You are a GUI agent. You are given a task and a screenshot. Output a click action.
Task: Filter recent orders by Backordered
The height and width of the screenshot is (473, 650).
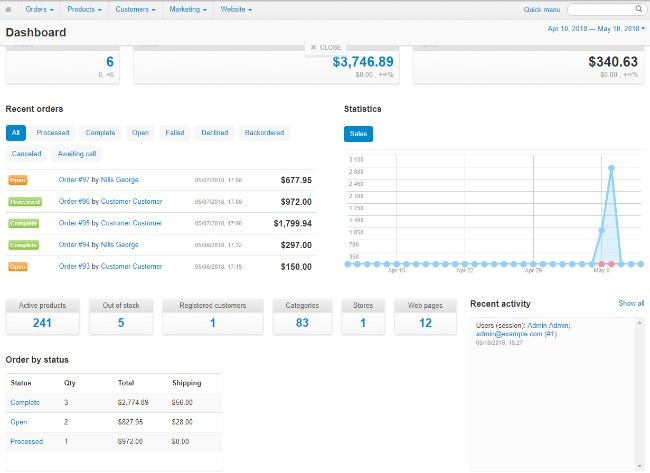264,132
